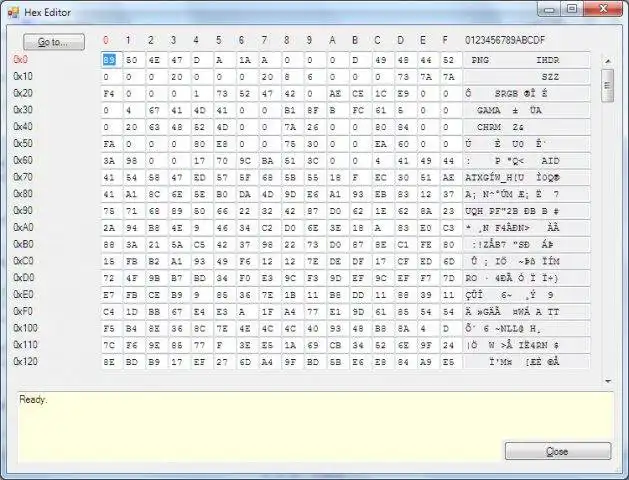Viewport: 629px width, 480px height.
Task: Select hex cell 6 in row 0x10
Action: 312,77
